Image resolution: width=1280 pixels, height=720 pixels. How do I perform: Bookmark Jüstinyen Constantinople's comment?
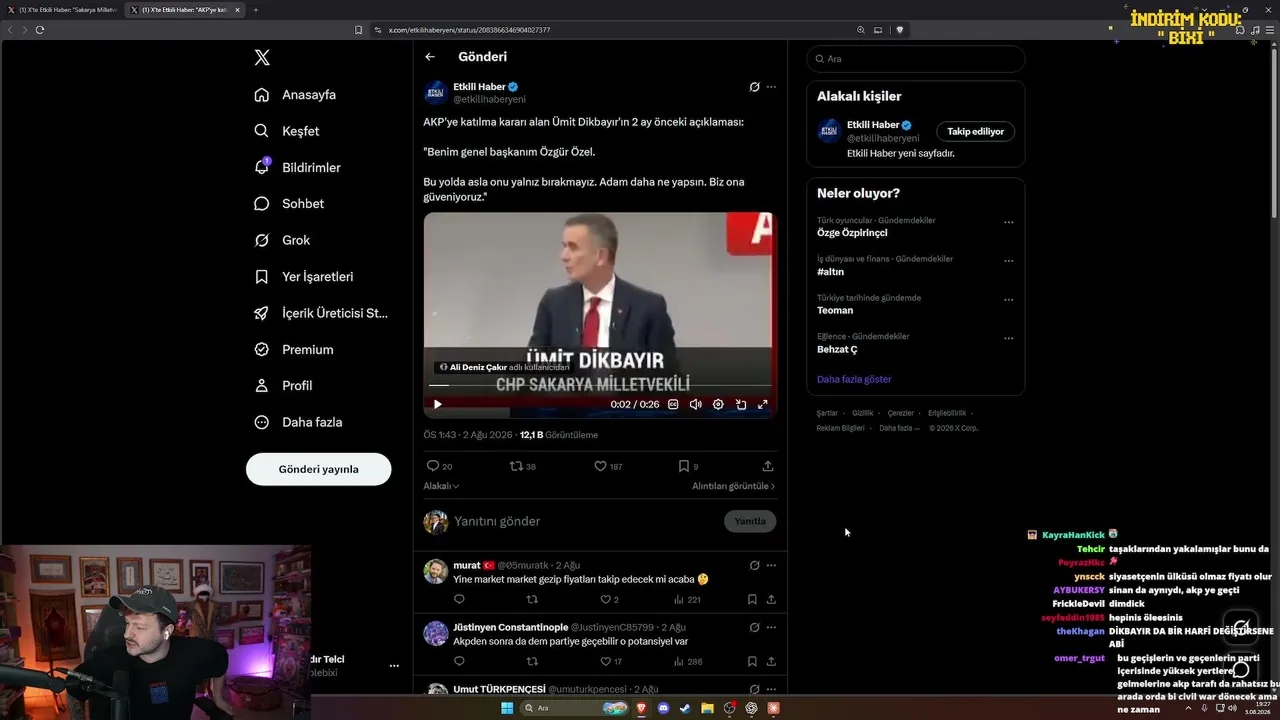752,661
